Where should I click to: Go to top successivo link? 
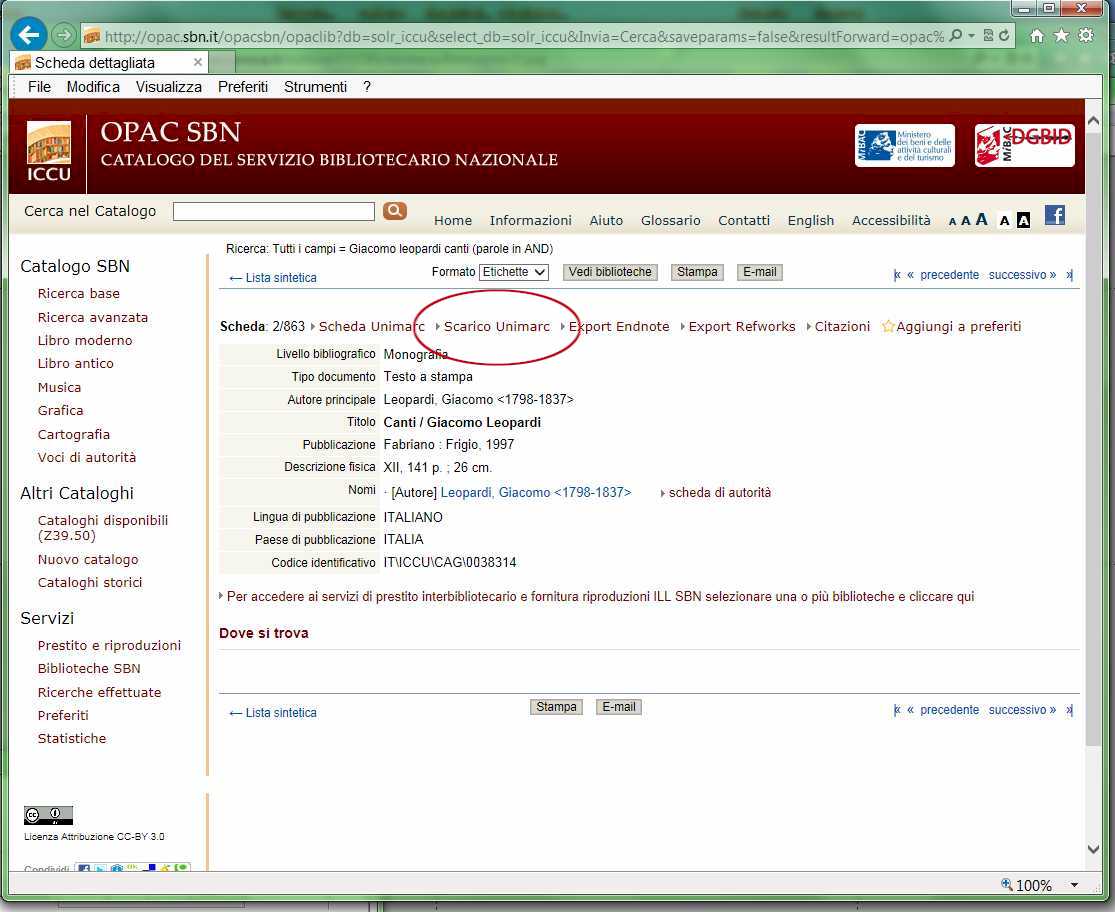point(1022,275)
